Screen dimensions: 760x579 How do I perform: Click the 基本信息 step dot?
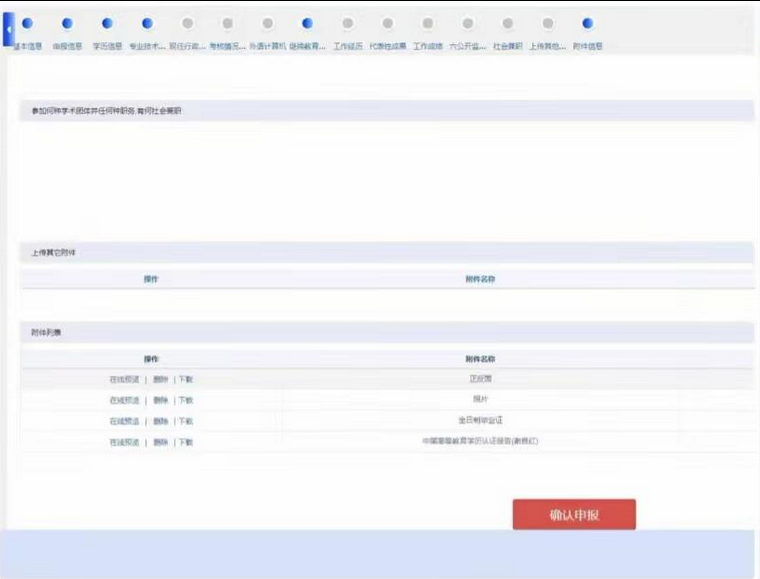[27, 23]
